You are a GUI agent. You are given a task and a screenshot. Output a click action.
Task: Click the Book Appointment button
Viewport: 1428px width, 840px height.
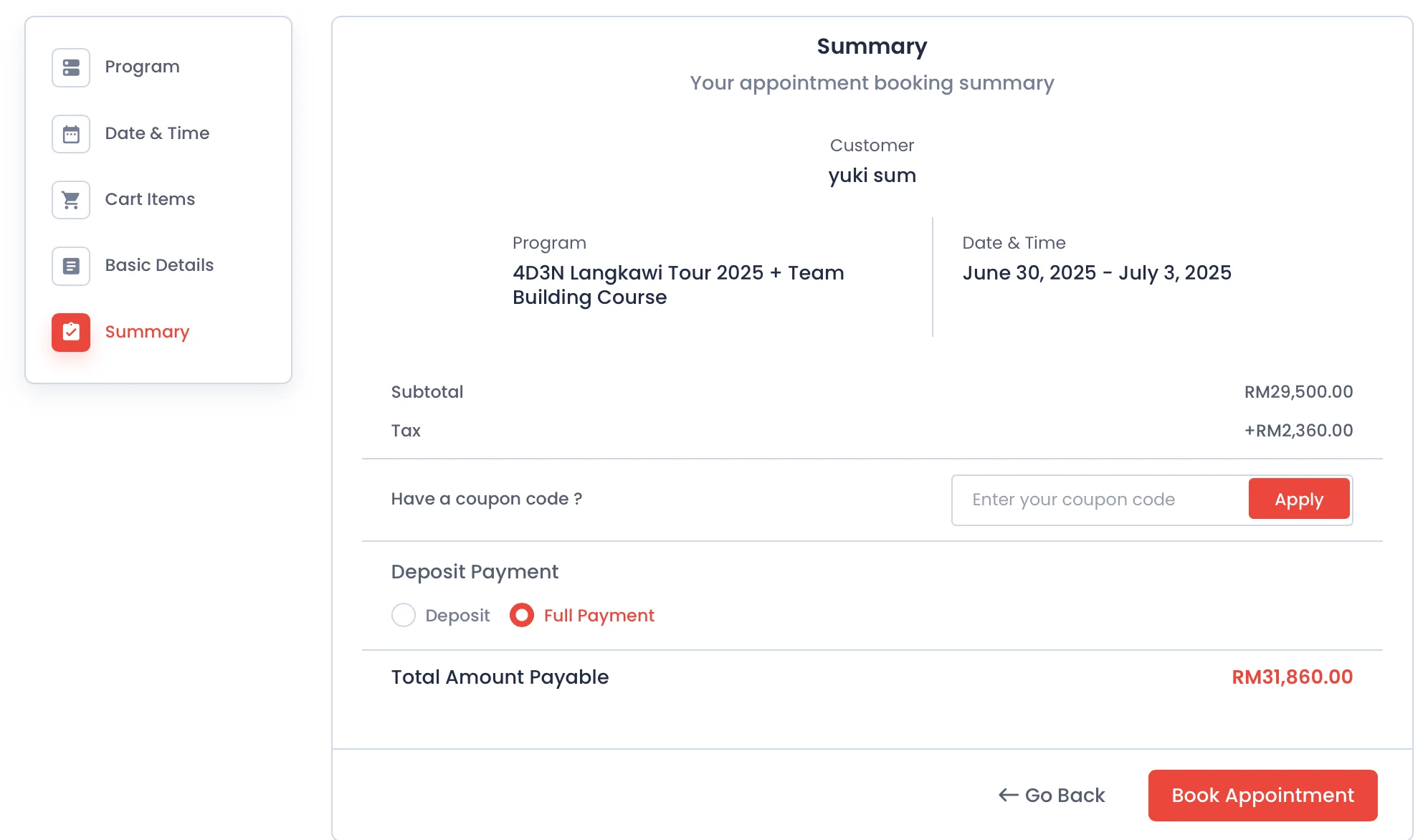[1262, 795]
